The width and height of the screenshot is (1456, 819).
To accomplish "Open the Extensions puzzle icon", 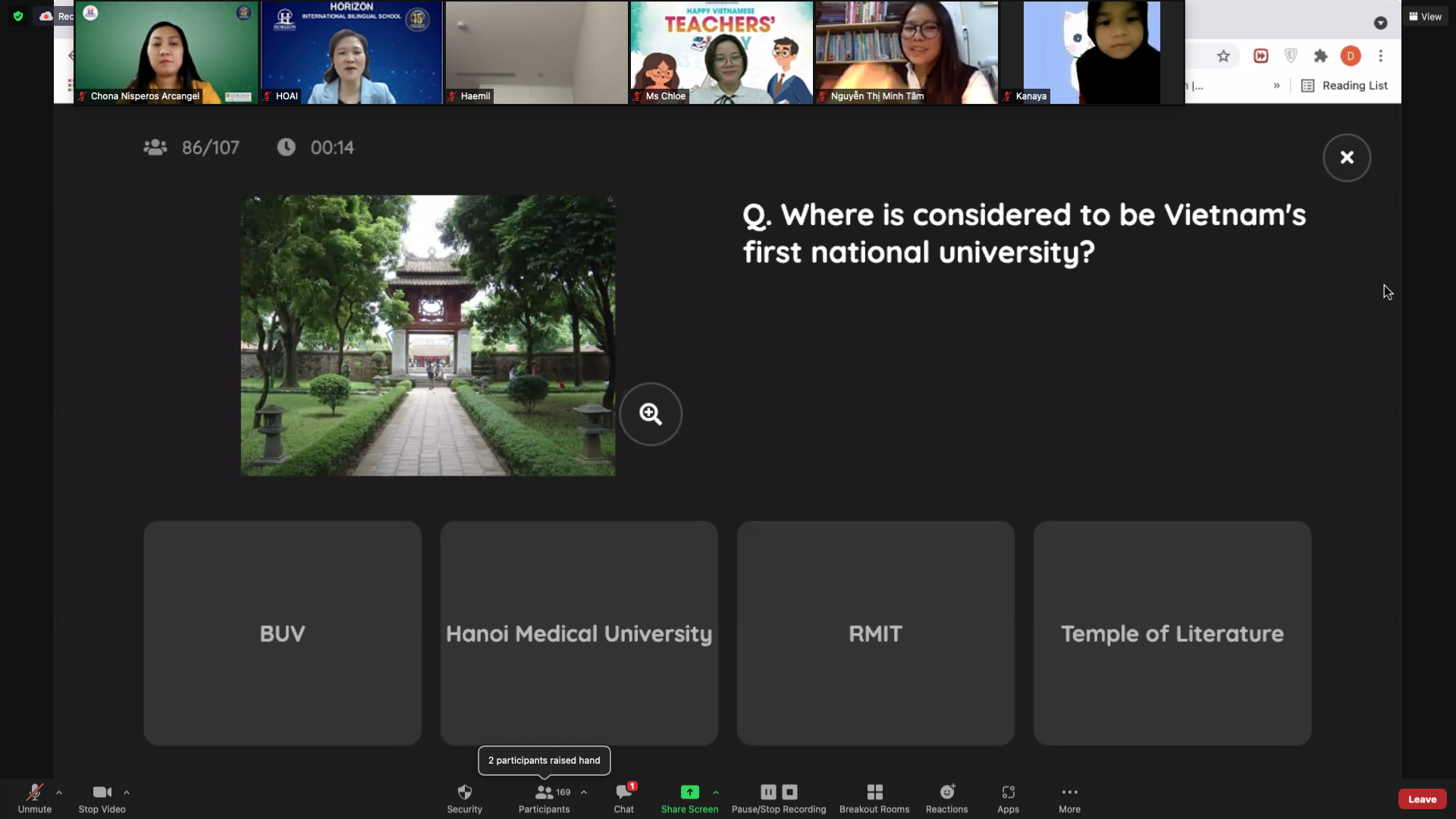I will (1321, 55).
